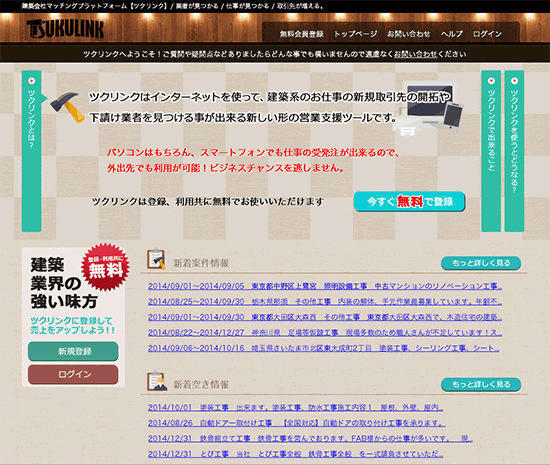
Task: Open ヘルプ in the navigation bar
Action: coord(452,34)
